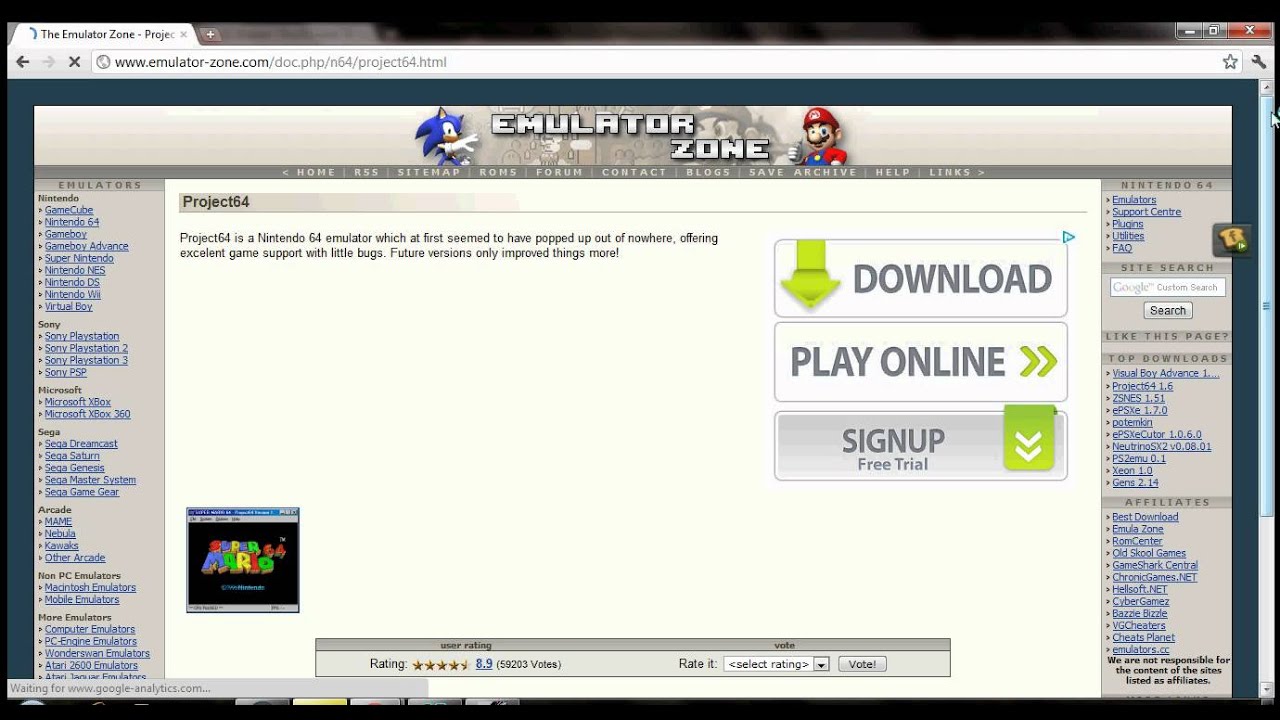Open the Microsoft XBox 360 link
The image size is (1280, 720).
click(87, 415)
